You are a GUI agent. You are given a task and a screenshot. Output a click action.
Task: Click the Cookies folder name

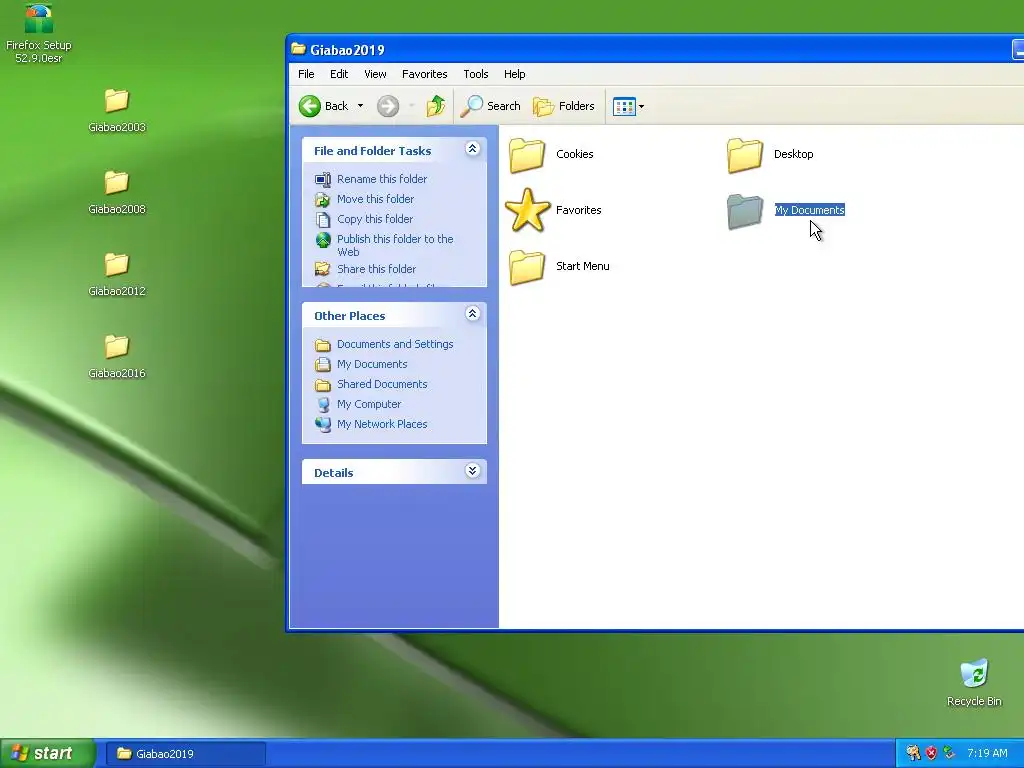[x=575, y=154]
